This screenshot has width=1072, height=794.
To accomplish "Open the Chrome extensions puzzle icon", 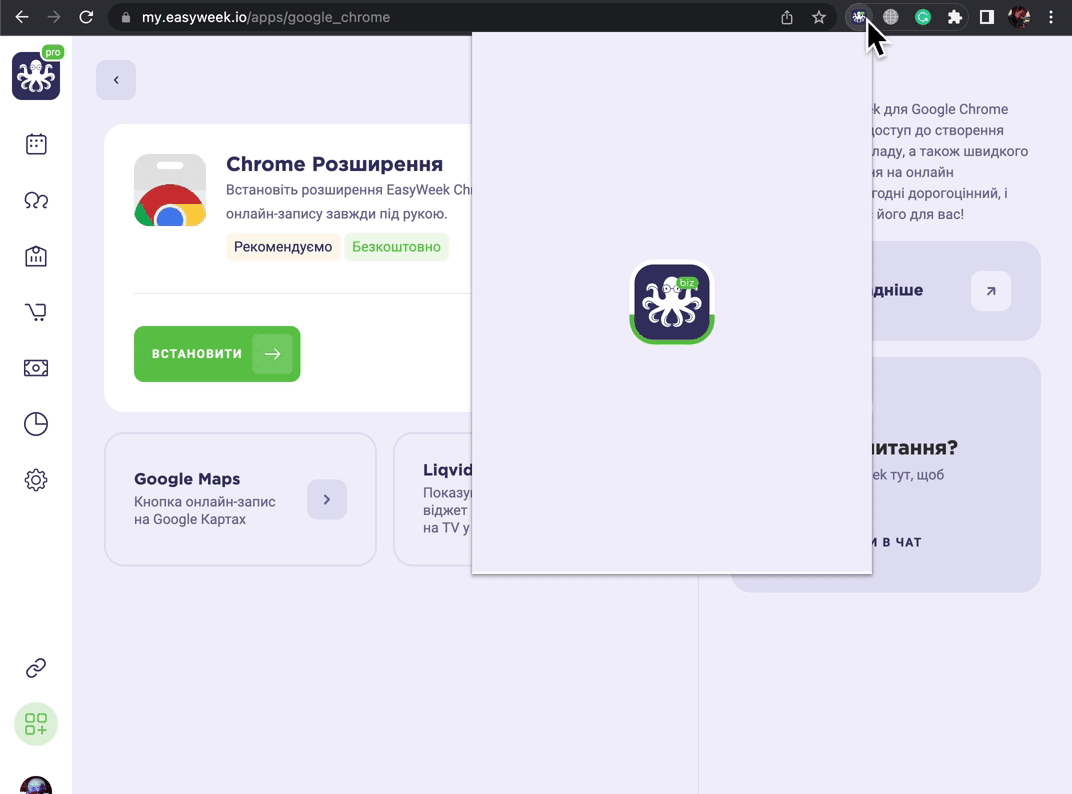I will tap(954, 17).
